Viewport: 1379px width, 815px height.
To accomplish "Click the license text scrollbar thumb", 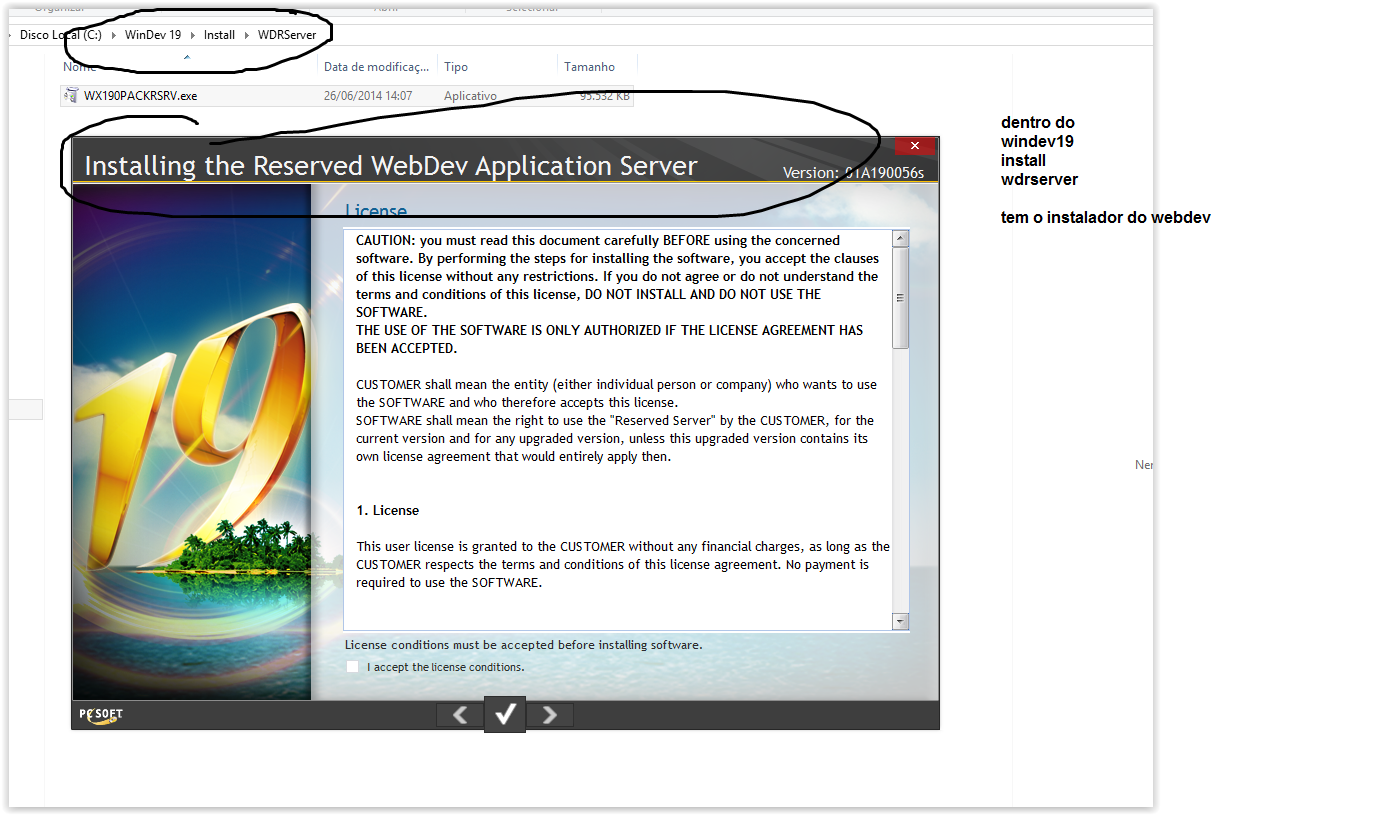I will [901, 298].
